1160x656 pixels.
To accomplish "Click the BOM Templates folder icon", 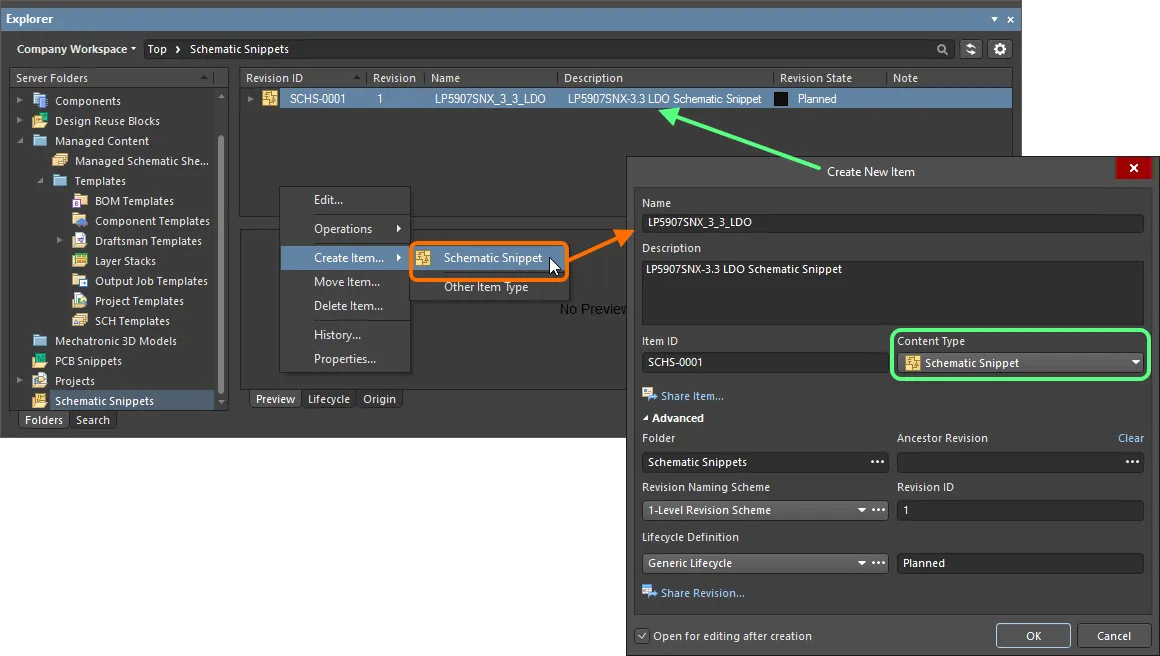I will point(80,200).
